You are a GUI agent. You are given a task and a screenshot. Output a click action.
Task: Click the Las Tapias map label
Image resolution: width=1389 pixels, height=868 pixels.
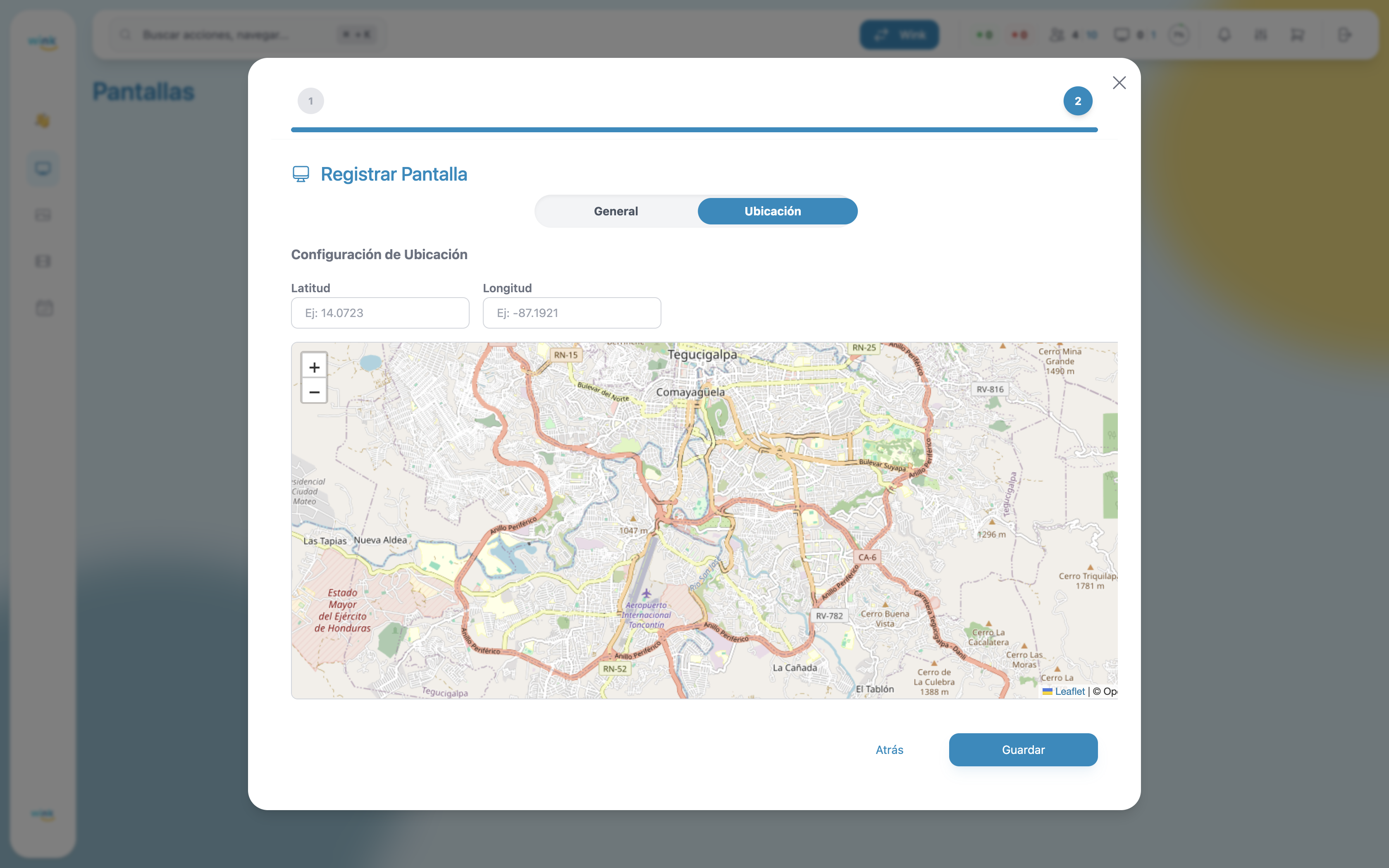click(325, 541)
